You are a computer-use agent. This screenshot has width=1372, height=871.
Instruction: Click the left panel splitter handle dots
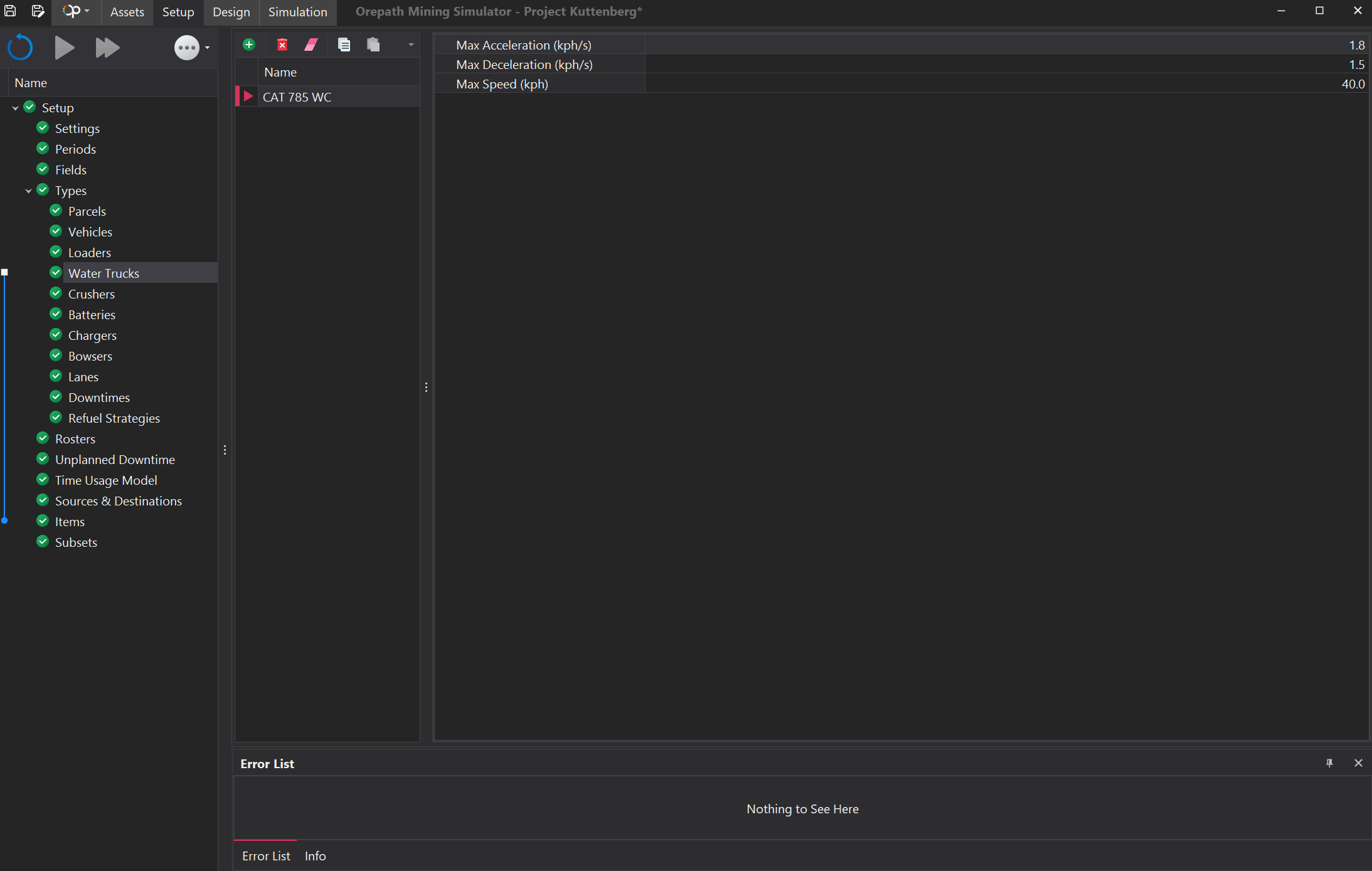pos(225,450)
